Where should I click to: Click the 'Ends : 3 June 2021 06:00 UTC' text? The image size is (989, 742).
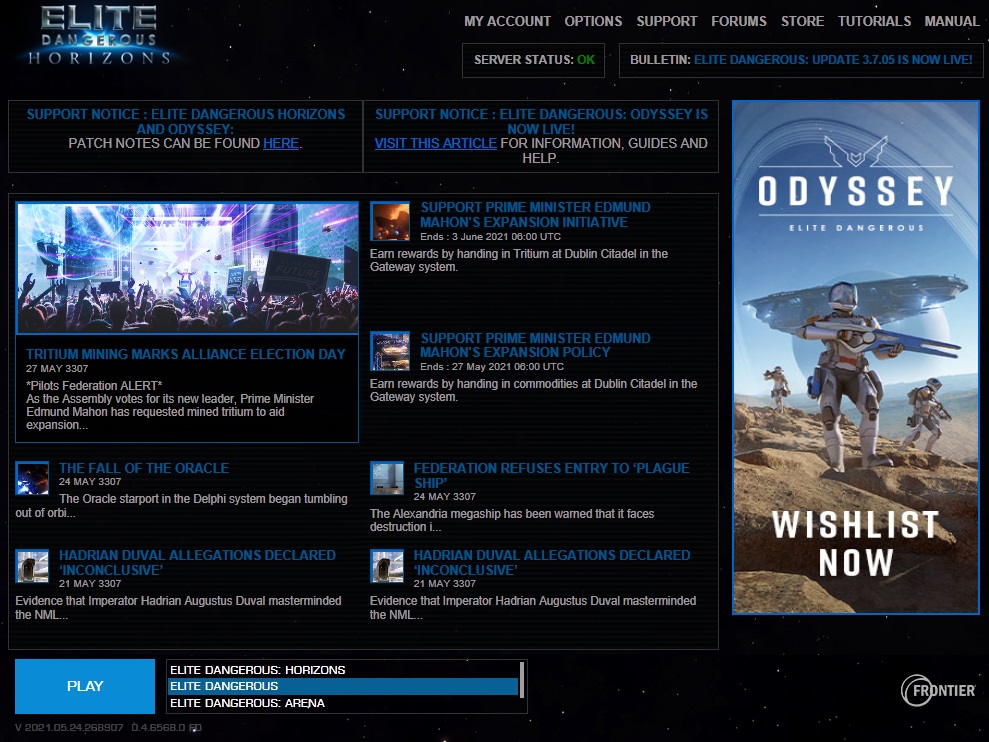pyautogui.click(x=491, y=237)
